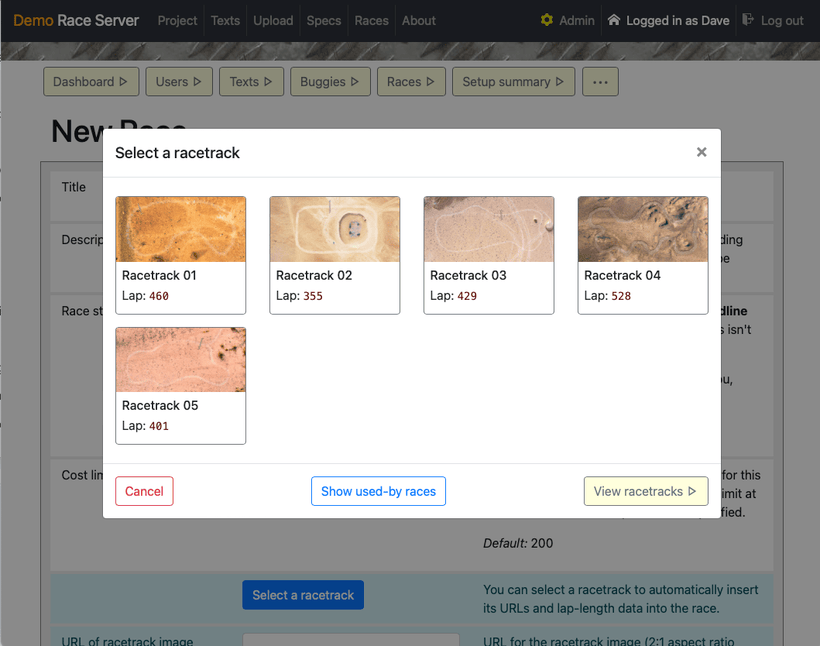Go to Upload in navbar

(x=273, y=20)
